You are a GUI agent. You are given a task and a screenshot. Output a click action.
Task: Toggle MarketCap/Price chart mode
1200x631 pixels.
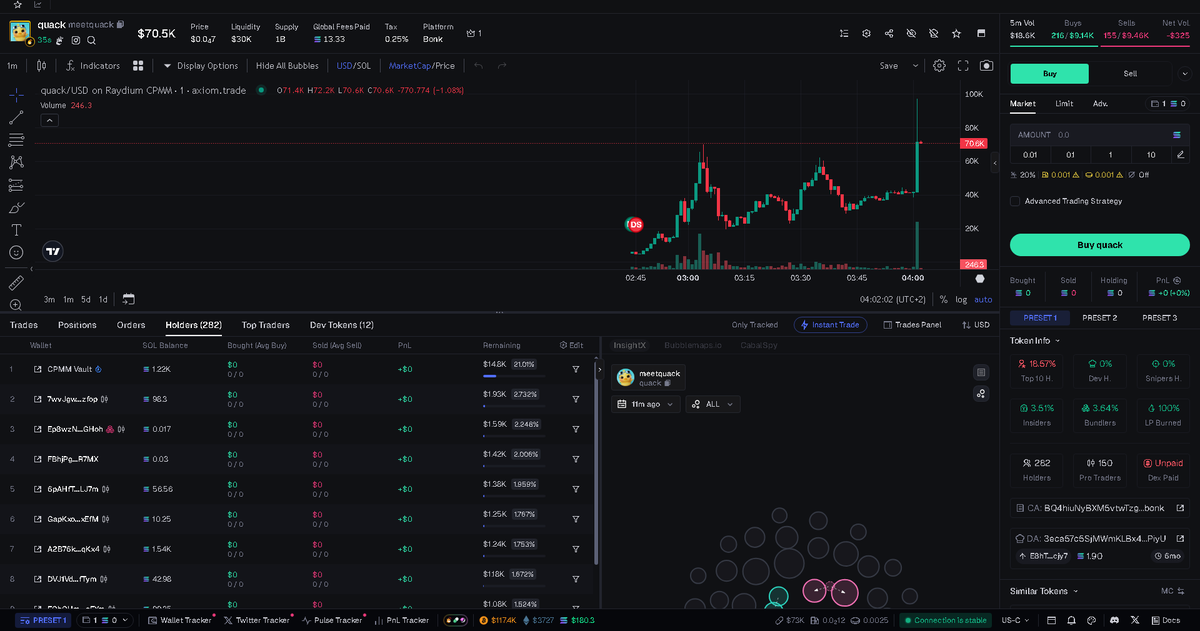[x=421, y=66]
